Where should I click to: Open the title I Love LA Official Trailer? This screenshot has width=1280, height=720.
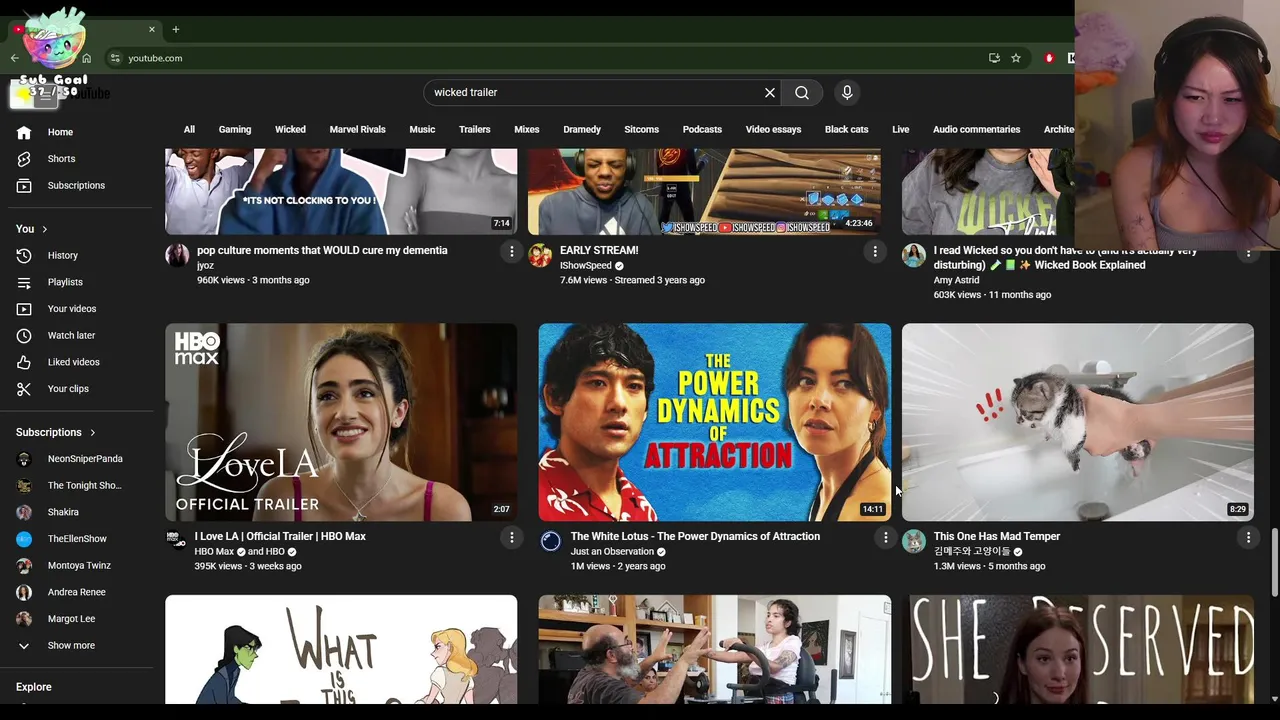280,536
